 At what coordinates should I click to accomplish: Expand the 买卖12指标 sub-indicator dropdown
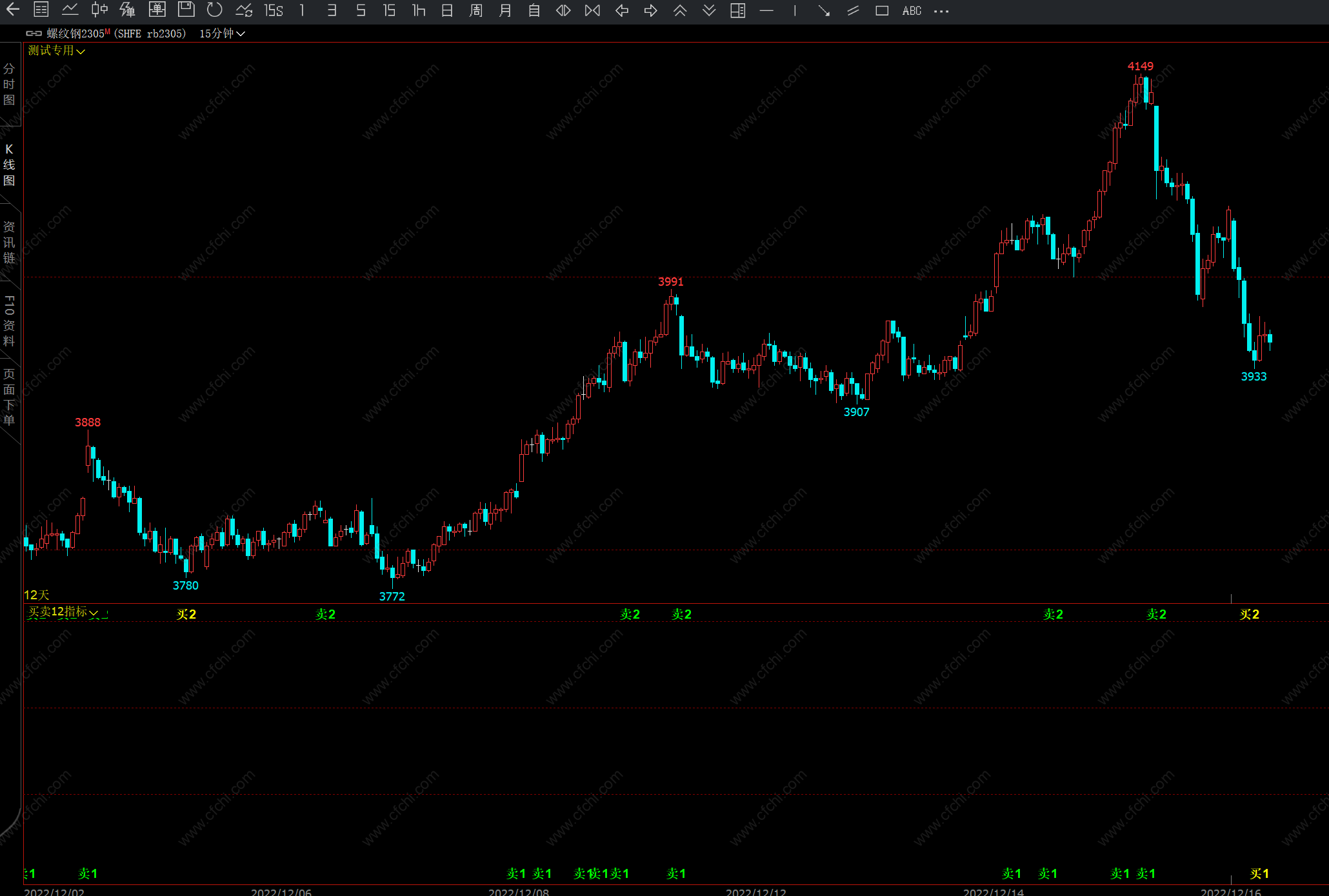point(94,613)
